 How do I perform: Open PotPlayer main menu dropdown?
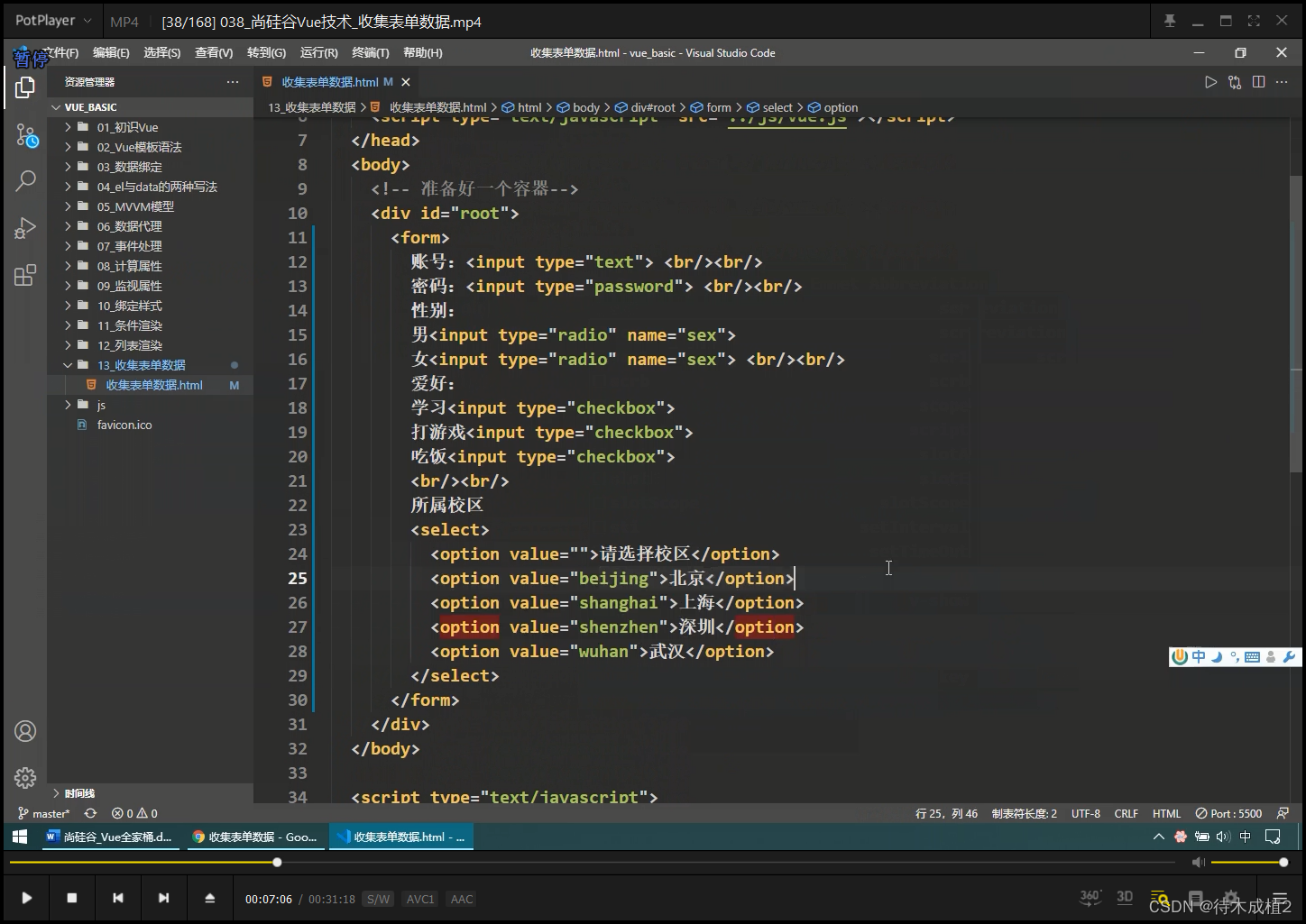(x=53, y=21)
